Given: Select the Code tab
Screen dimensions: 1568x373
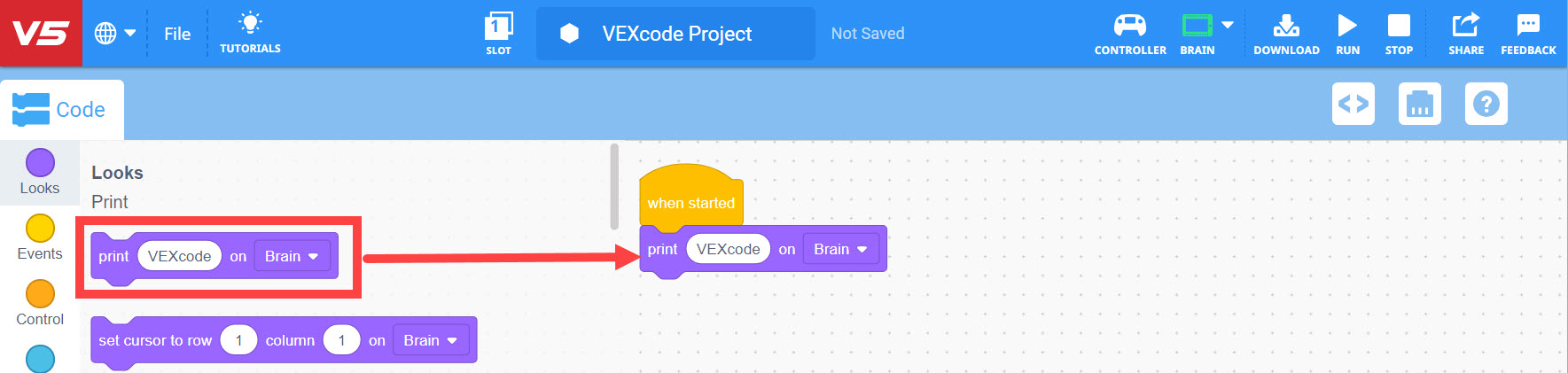Looking at the screenshot, I should (x=60, y=110).
